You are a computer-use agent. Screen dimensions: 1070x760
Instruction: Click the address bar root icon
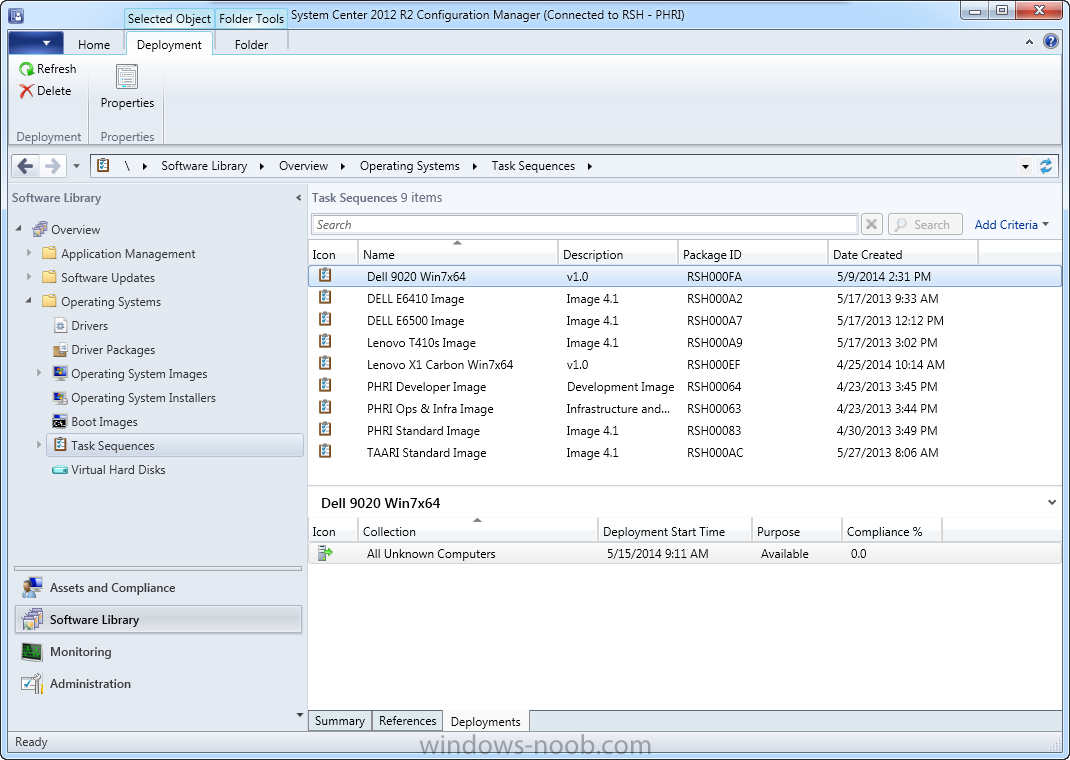[103, 165]
